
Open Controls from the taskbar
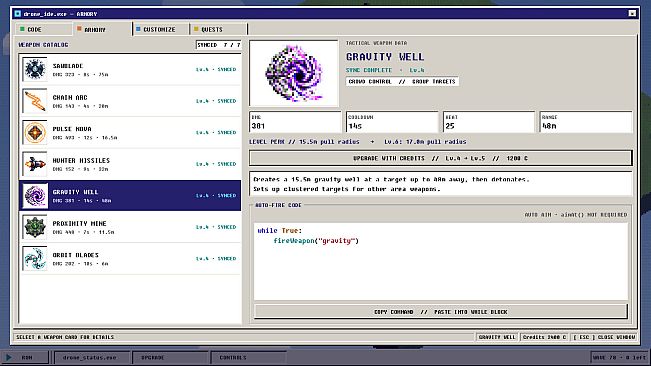[248, 357]
